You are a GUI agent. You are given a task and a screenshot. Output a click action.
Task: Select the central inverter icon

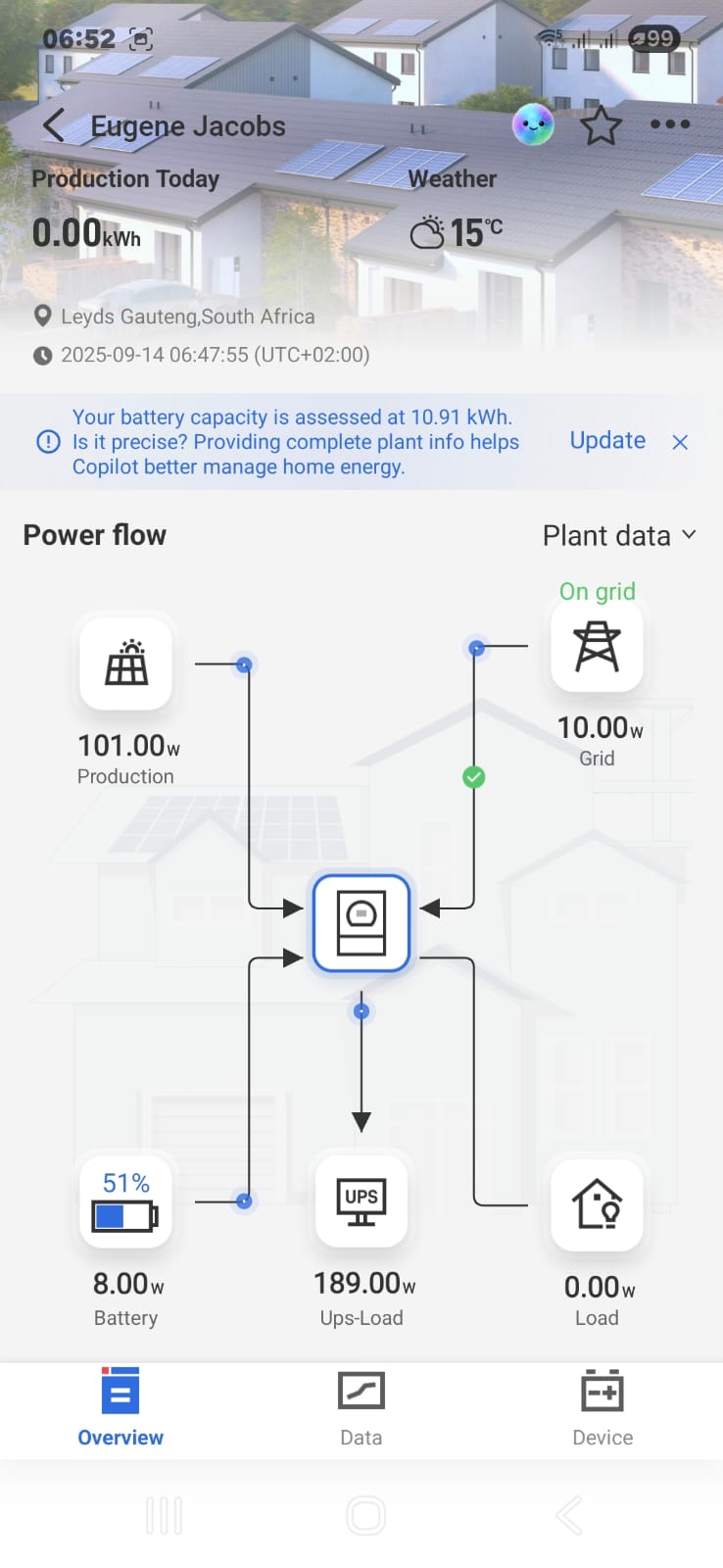tap(361, 923)
